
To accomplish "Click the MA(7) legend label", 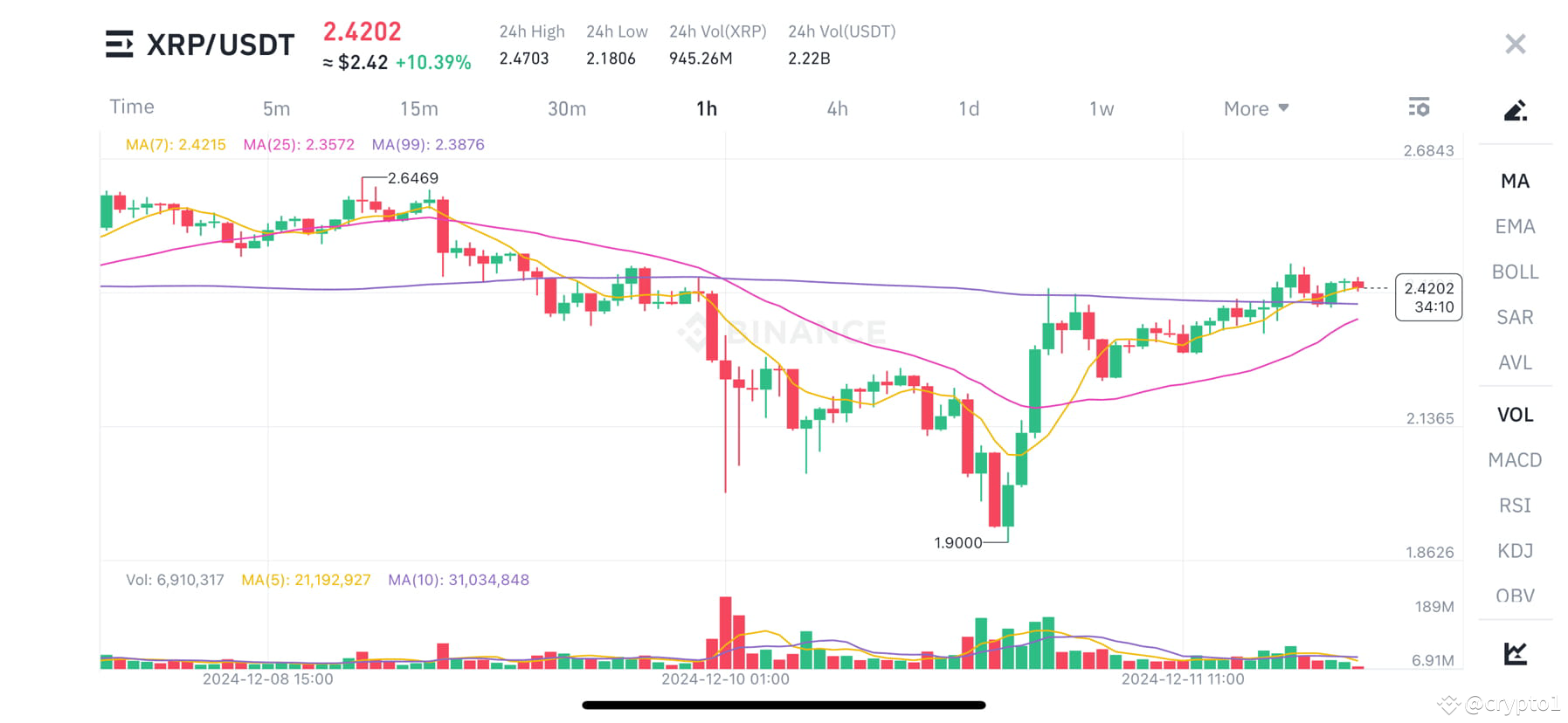I will pyautogui.click(x=176, y=144).
